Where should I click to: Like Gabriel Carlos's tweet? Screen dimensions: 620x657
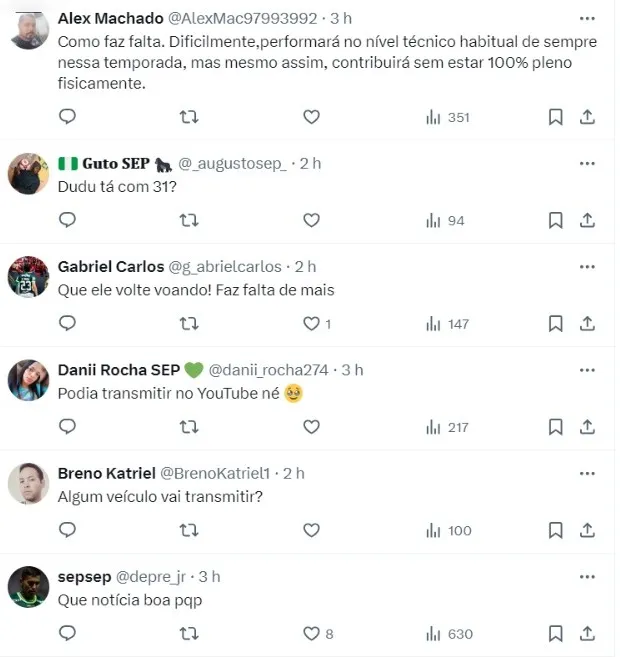[312, 323]
